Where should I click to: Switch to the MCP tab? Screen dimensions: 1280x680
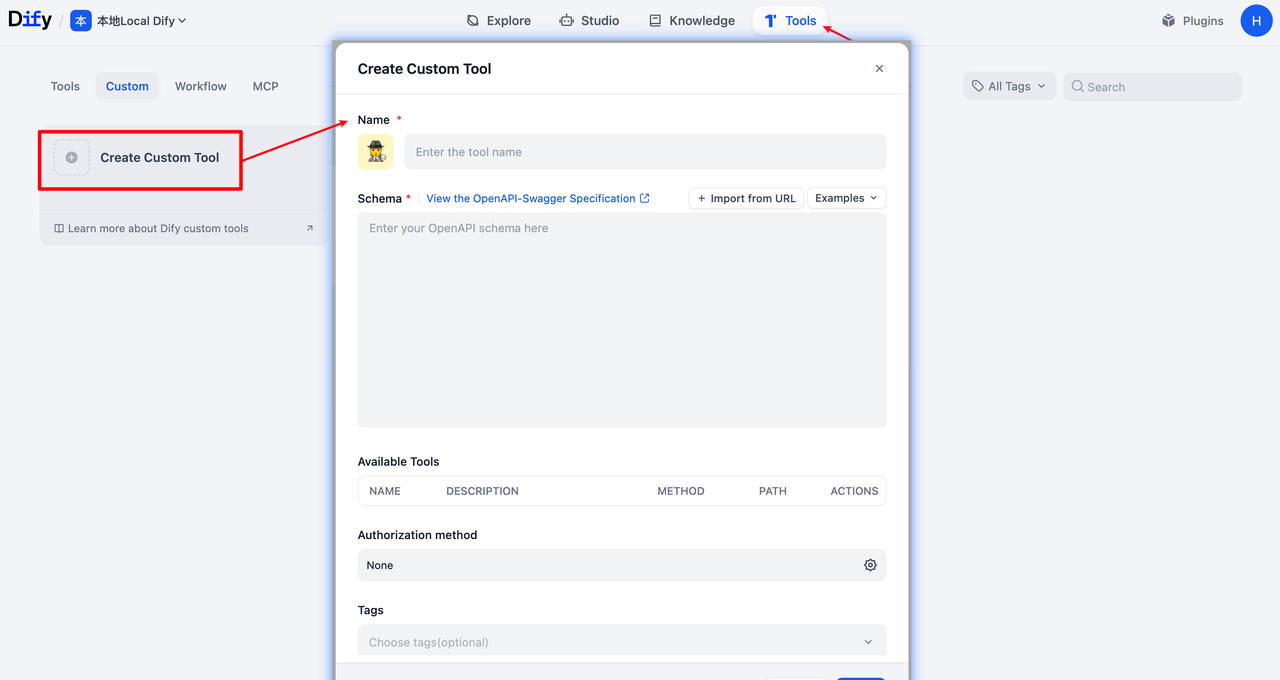click(265, 86)
